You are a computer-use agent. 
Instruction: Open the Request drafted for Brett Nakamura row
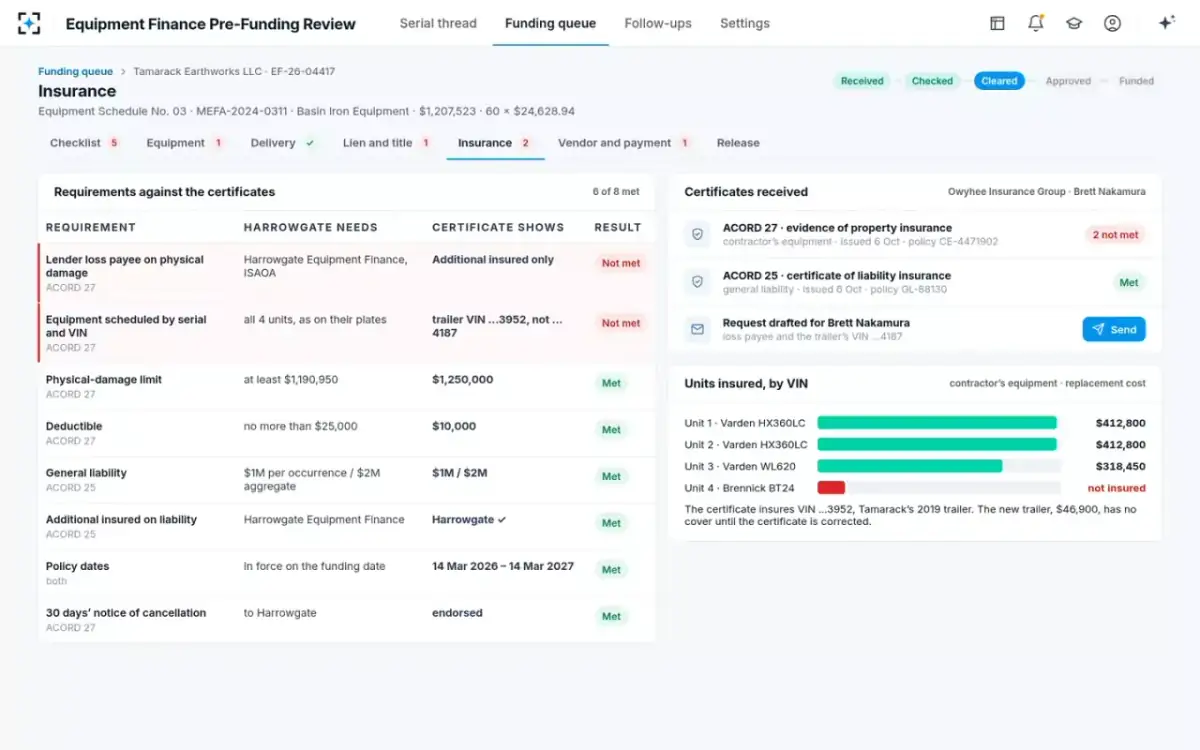pos(914,329)
